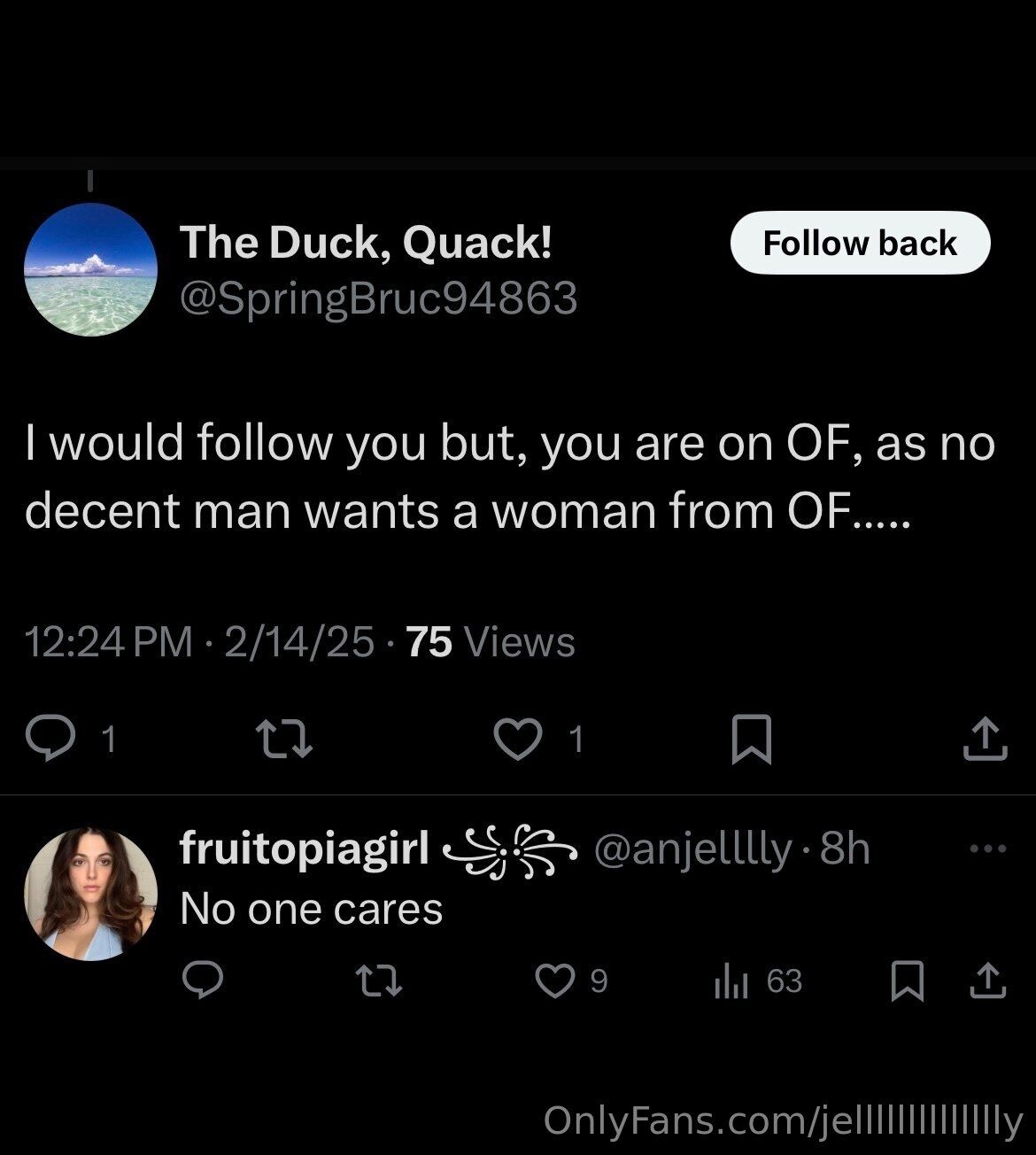Like the 'No one cares' reply
The image size is (1036, 1155).
[556, 981]
